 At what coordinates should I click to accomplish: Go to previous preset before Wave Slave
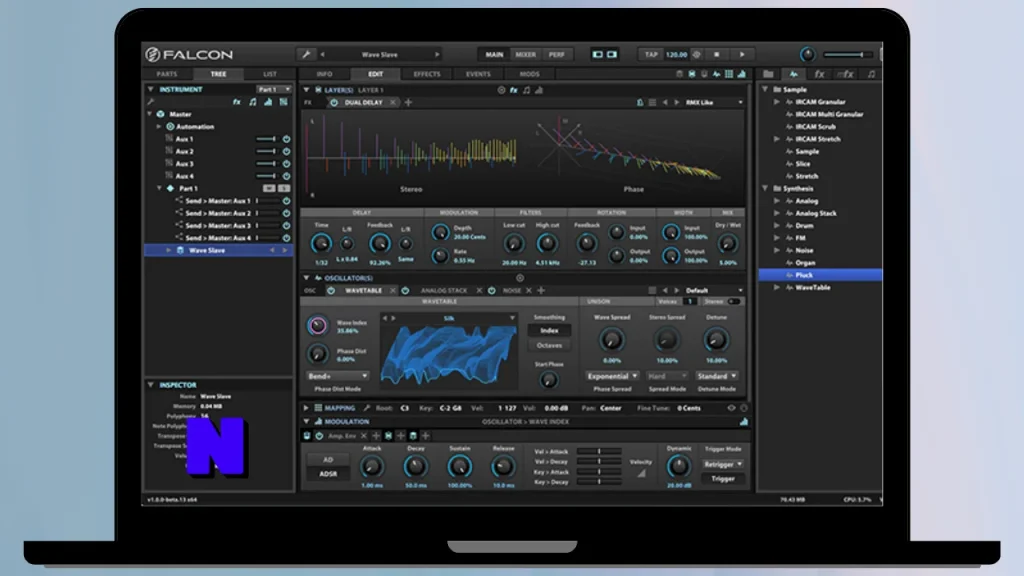(x=323, y=55)
